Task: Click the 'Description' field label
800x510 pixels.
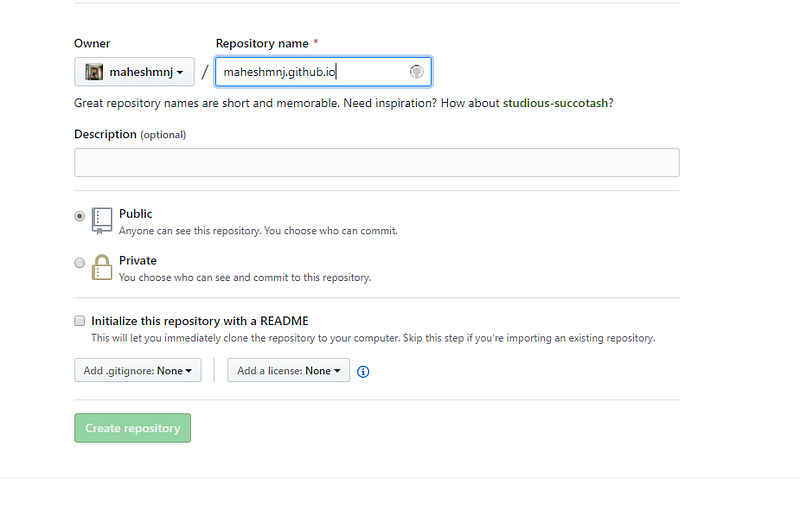Action: (x=105, y=134)
